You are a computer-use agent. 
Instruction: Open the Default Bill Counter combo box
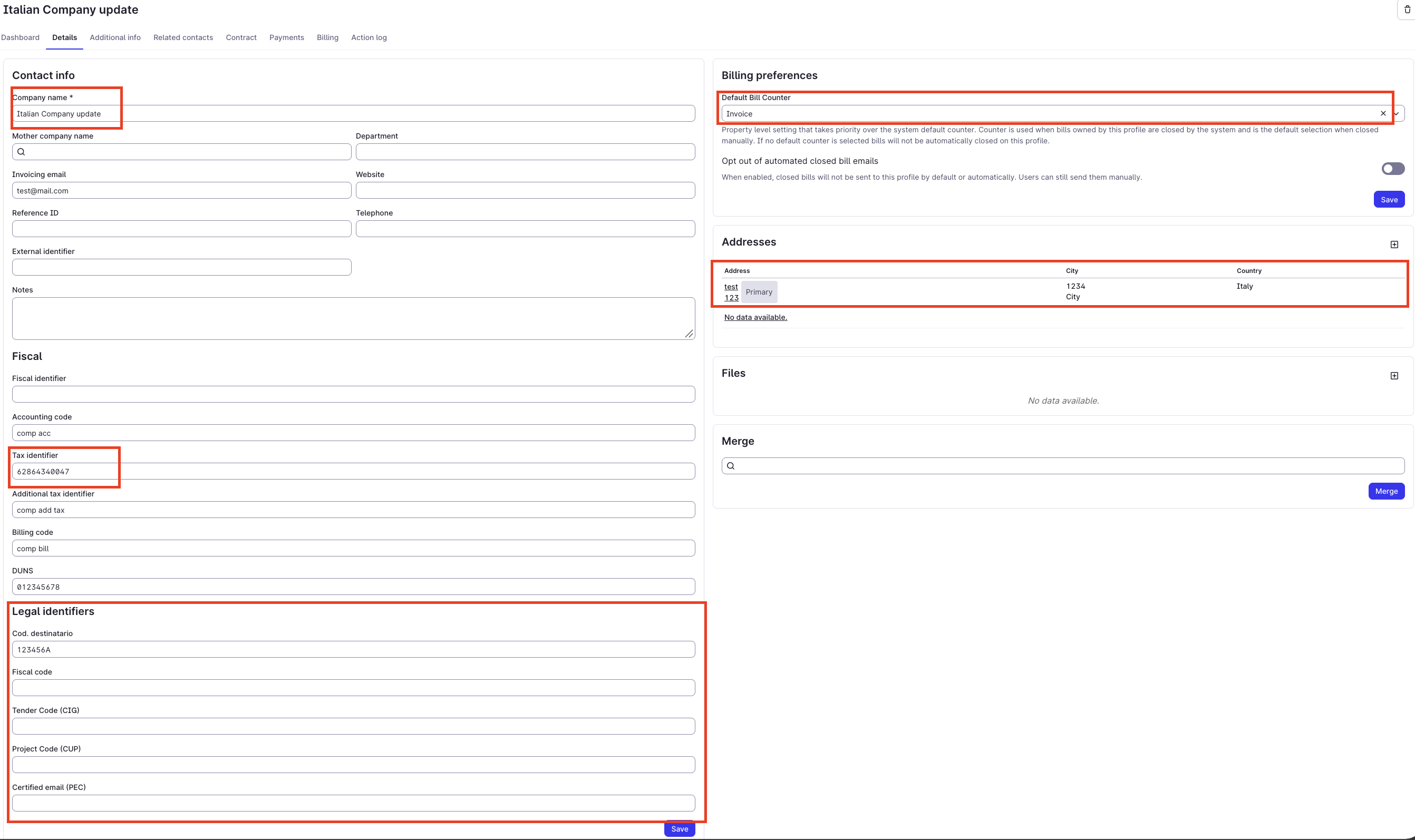[x=1062, y=113]
